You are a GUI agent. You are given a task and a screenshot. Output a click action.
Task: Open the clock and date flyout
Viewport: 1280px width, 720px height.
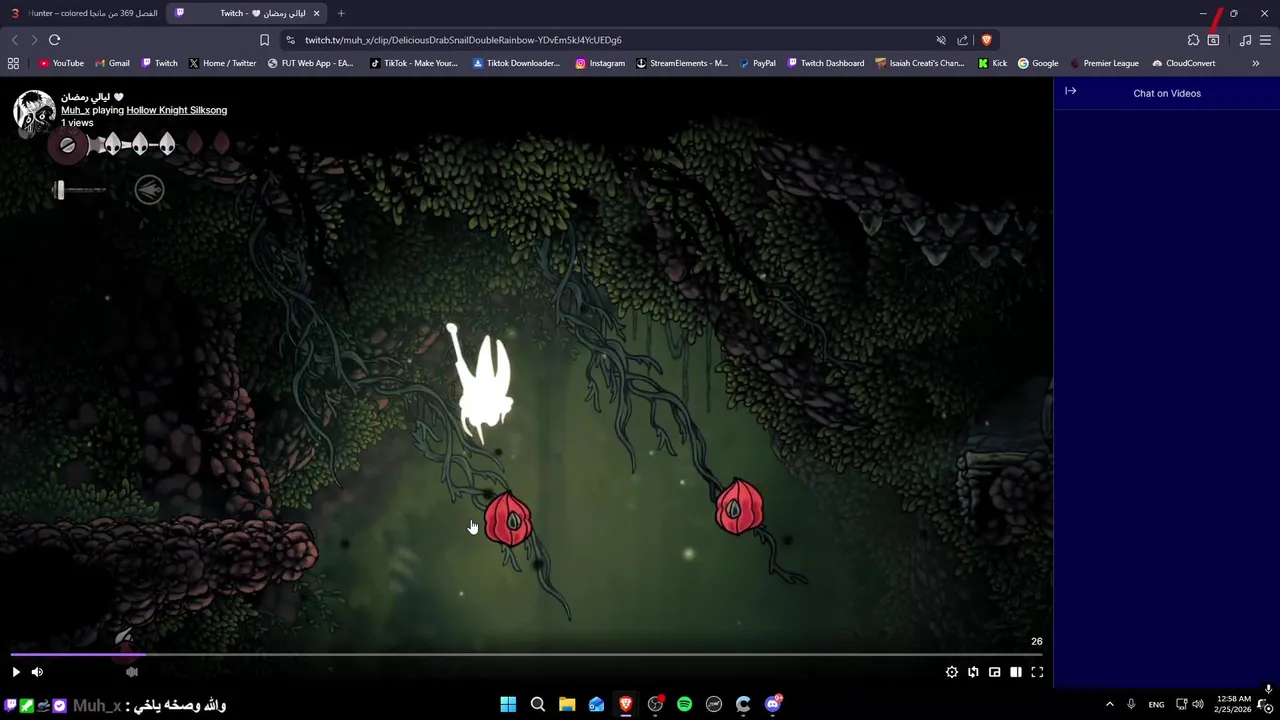pyautogui.click(x=1233, y=704)
